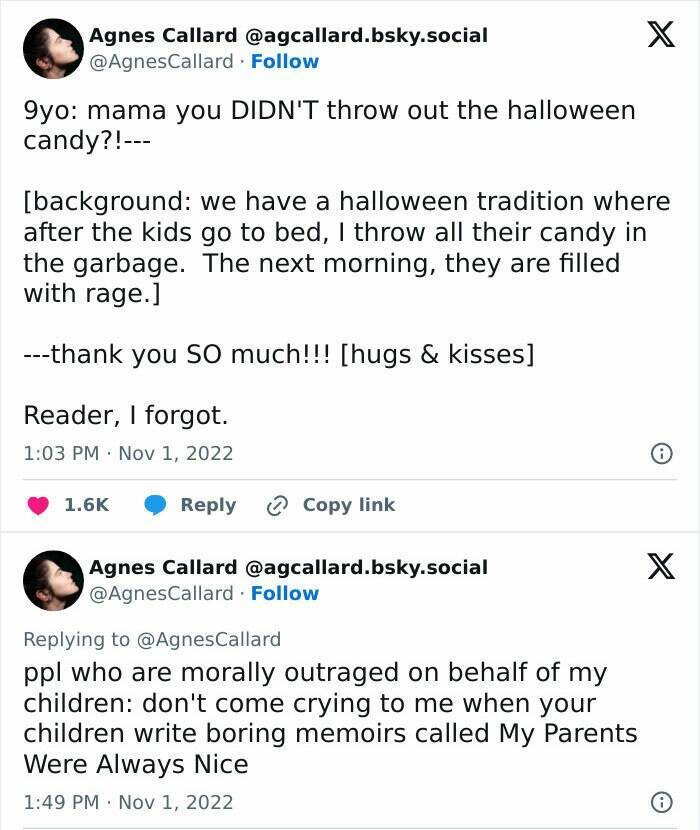Click the copy link chain icon

point(277,506)
